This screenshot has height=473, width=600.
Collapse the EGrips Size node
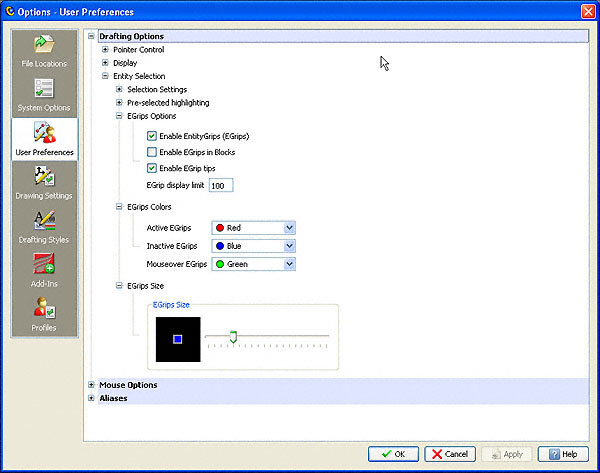(x=119, y=285)
